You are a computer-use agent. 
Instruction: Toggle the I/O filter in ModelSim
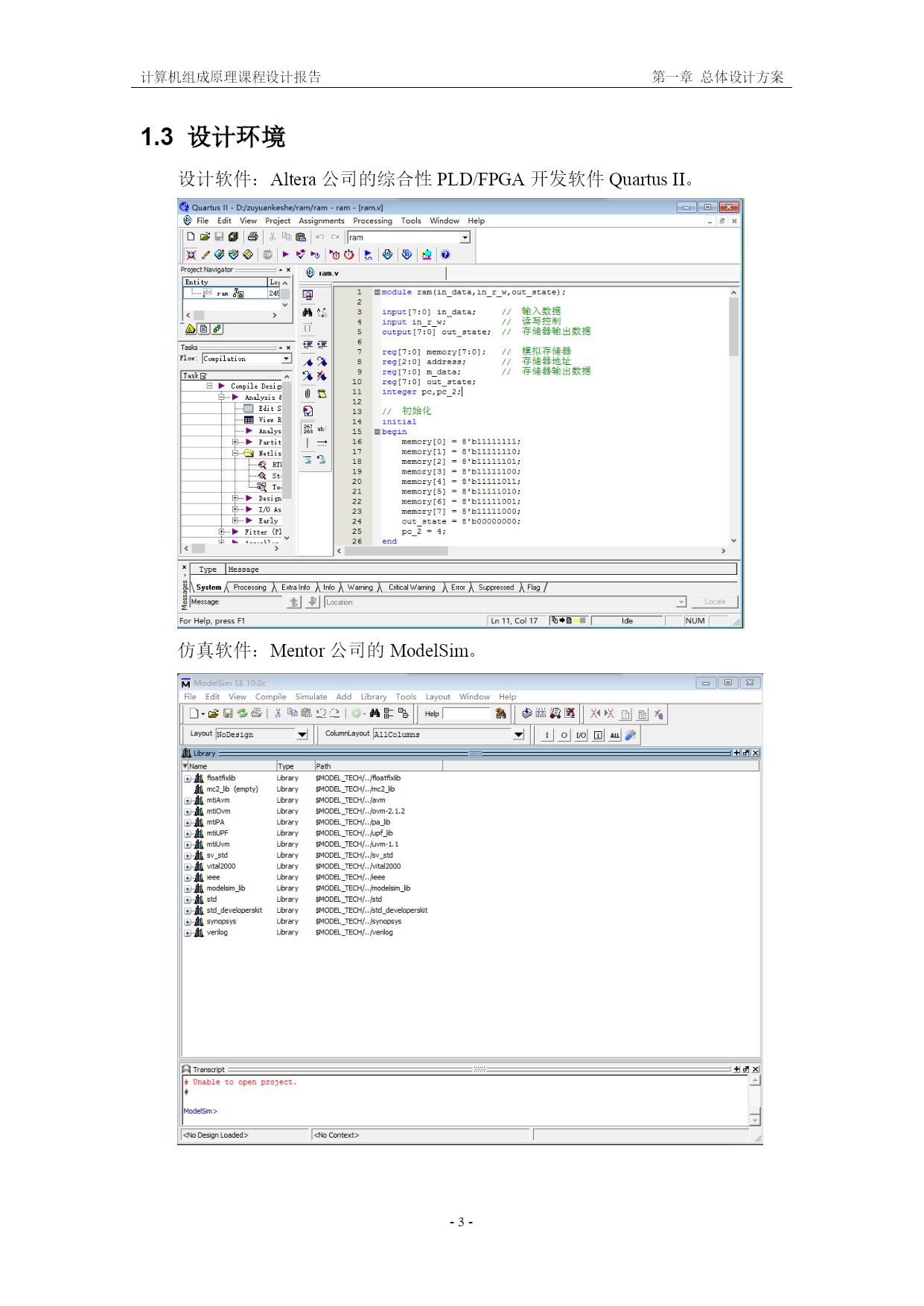pos(582,735)
